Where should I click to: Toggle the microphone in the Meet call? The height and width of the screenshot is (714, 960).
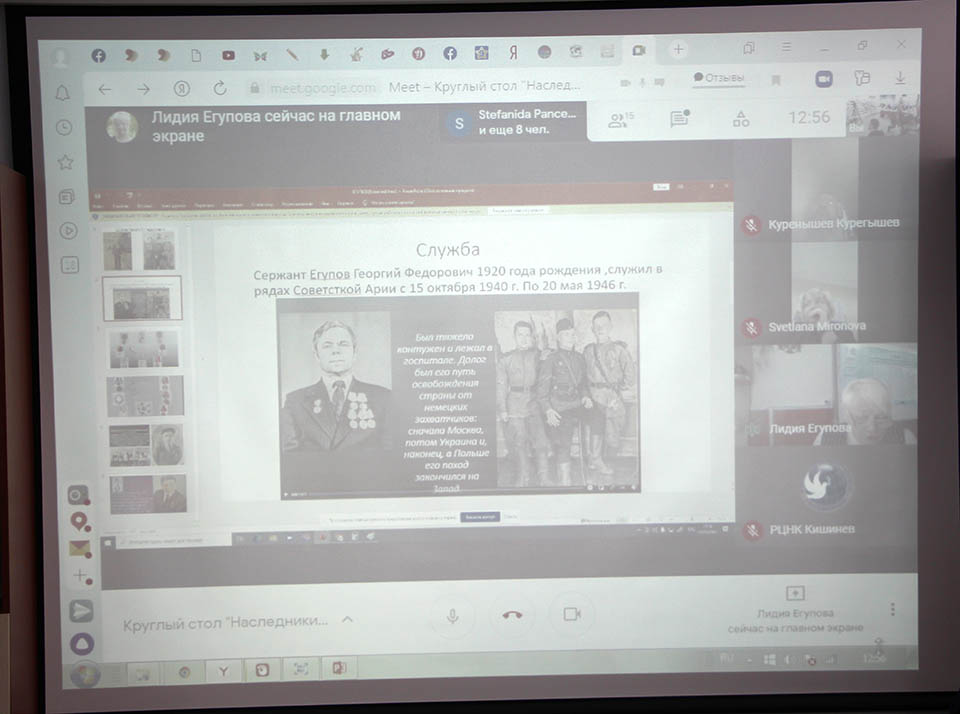(453, 614)
